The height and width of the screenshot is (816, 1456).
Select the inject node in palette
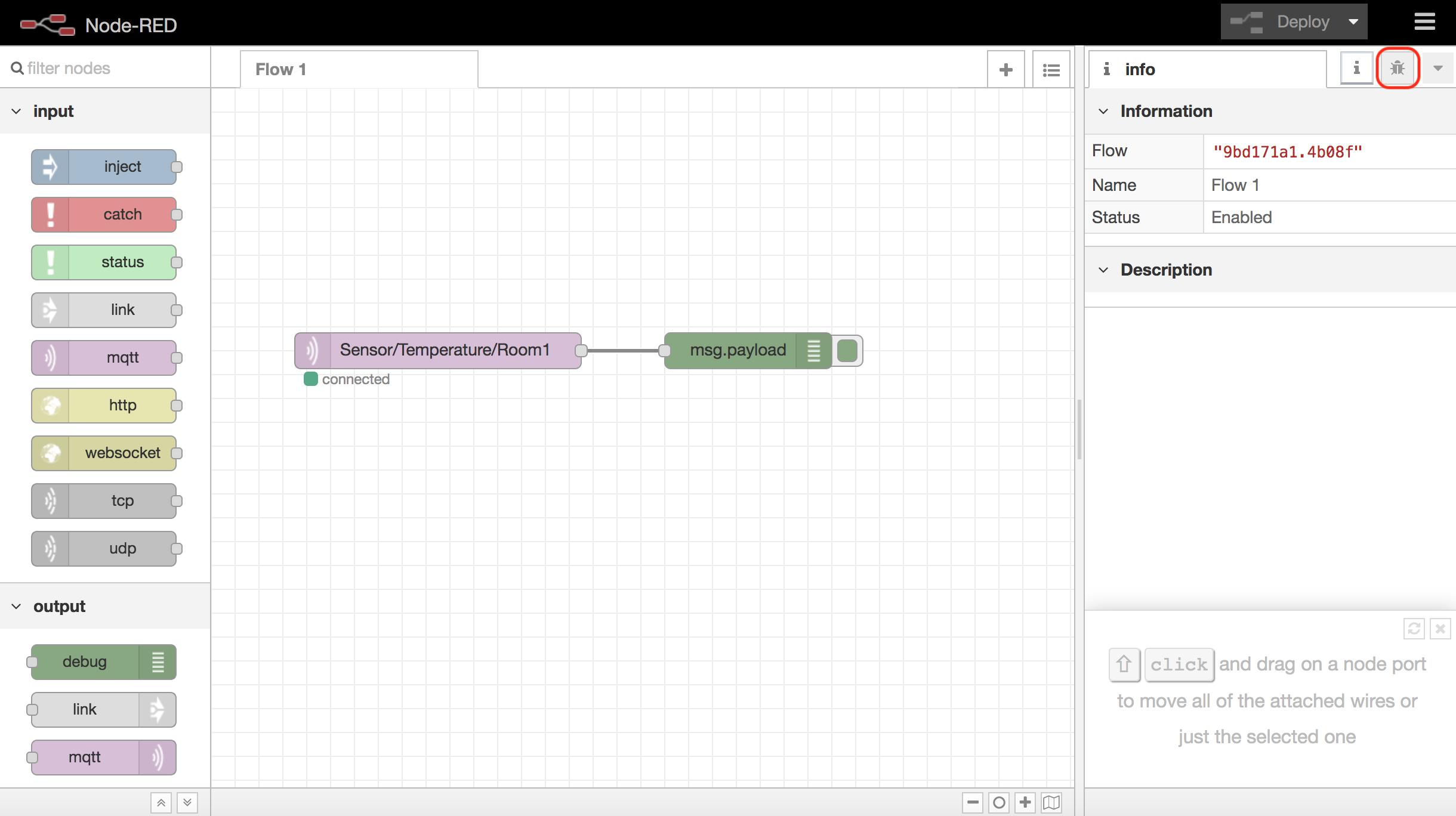tap(104, 166)
